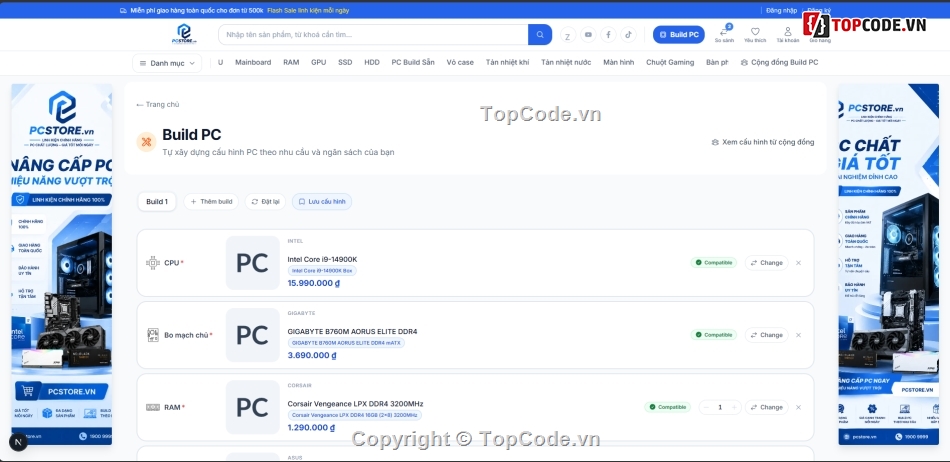Change the RAM component

(x=766, y=407)
